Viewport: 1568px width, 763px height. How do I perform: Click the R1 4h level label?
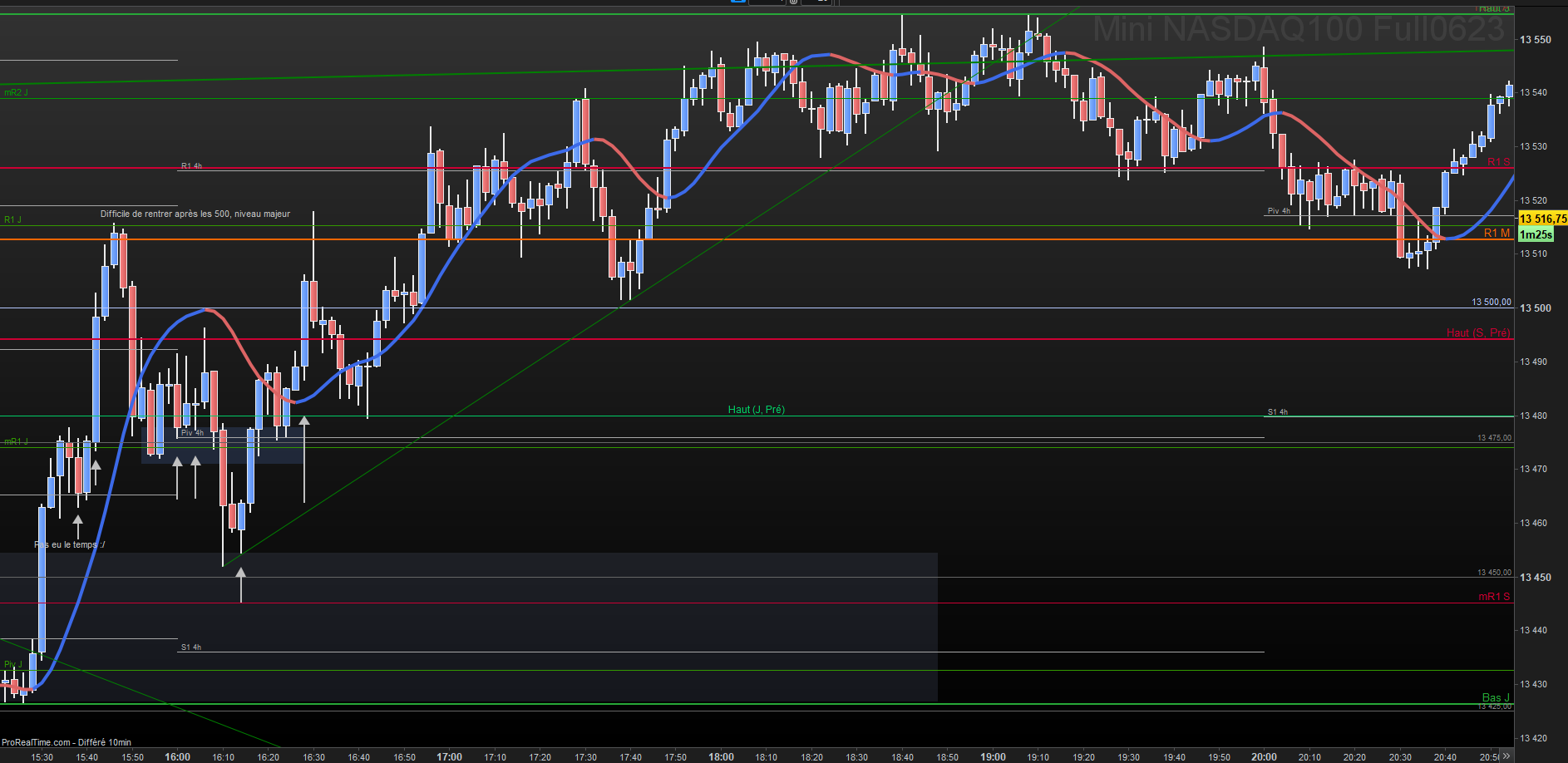(191, 166)
